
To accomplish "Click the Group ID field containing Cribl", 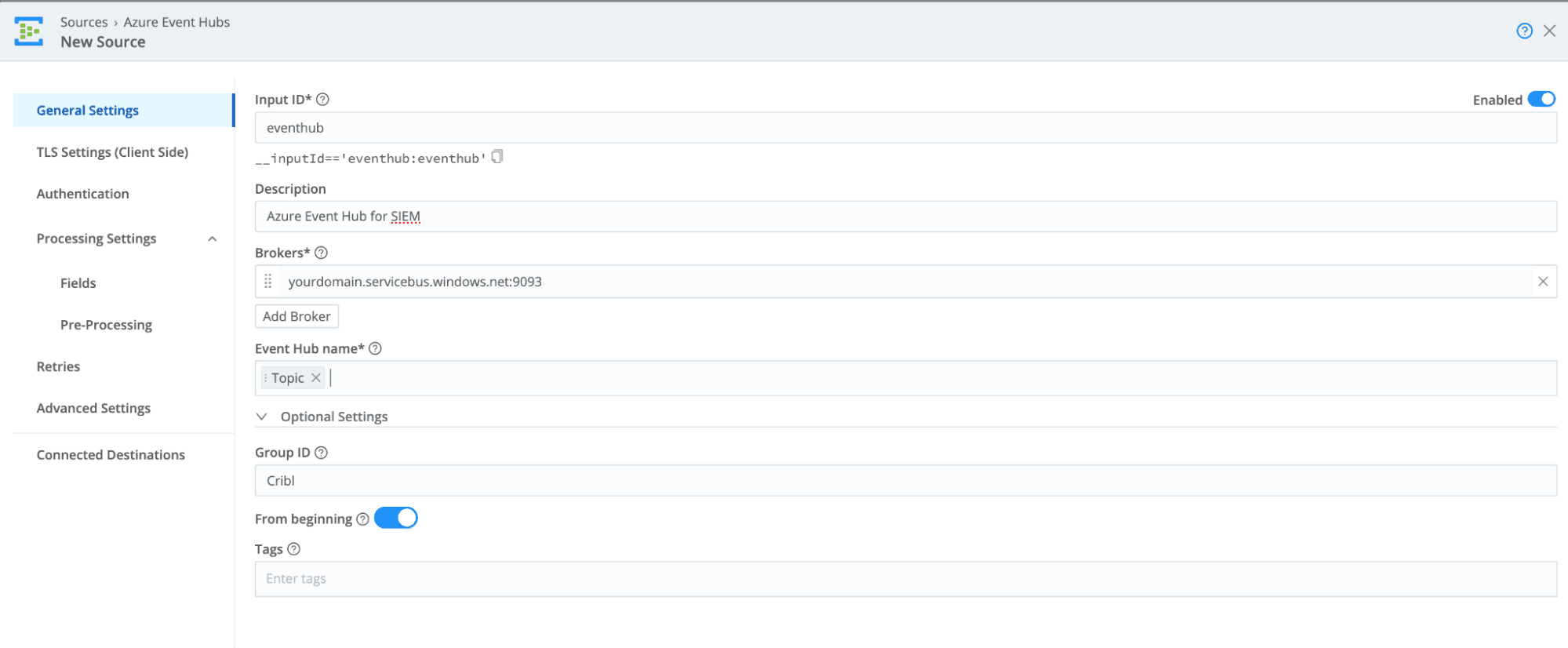I will 906,481.
